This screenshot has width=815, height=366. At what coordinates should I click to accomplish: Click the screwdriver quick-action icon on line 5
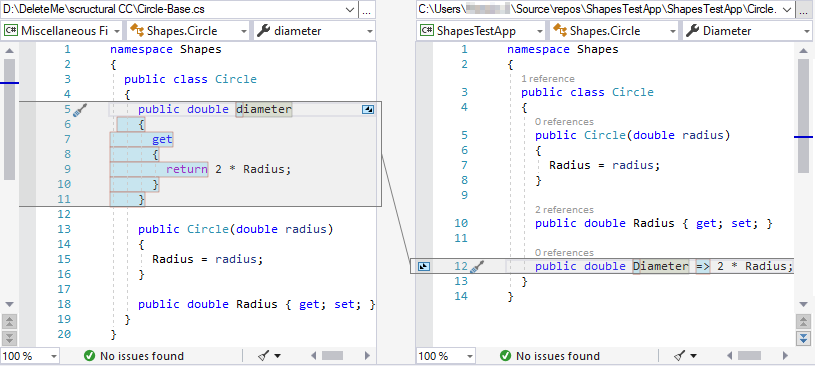coord(80,110)
